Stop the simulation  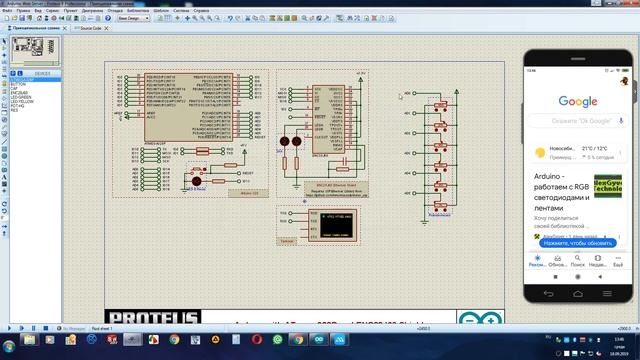click(x=46, y=328)
